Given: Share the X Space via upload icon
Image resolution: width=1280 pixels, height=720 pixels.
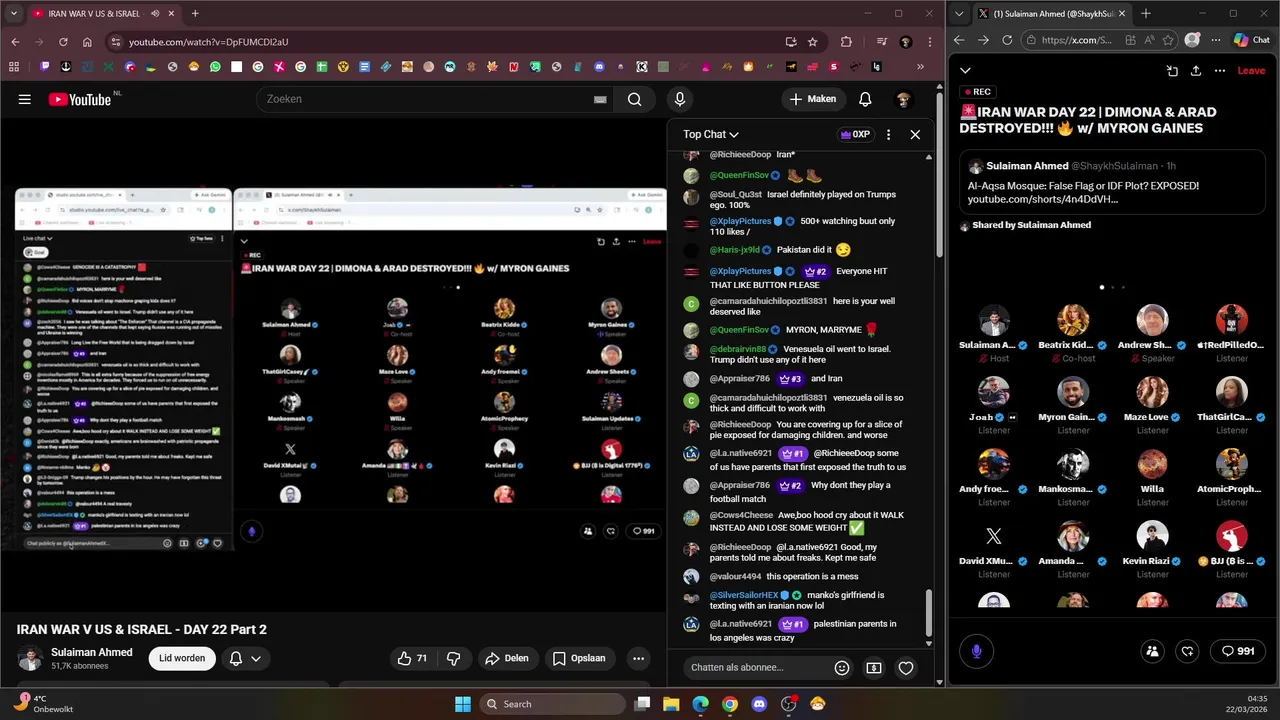Looking at the screenshot, I should pyautogui.click(x=1195, y=71).
